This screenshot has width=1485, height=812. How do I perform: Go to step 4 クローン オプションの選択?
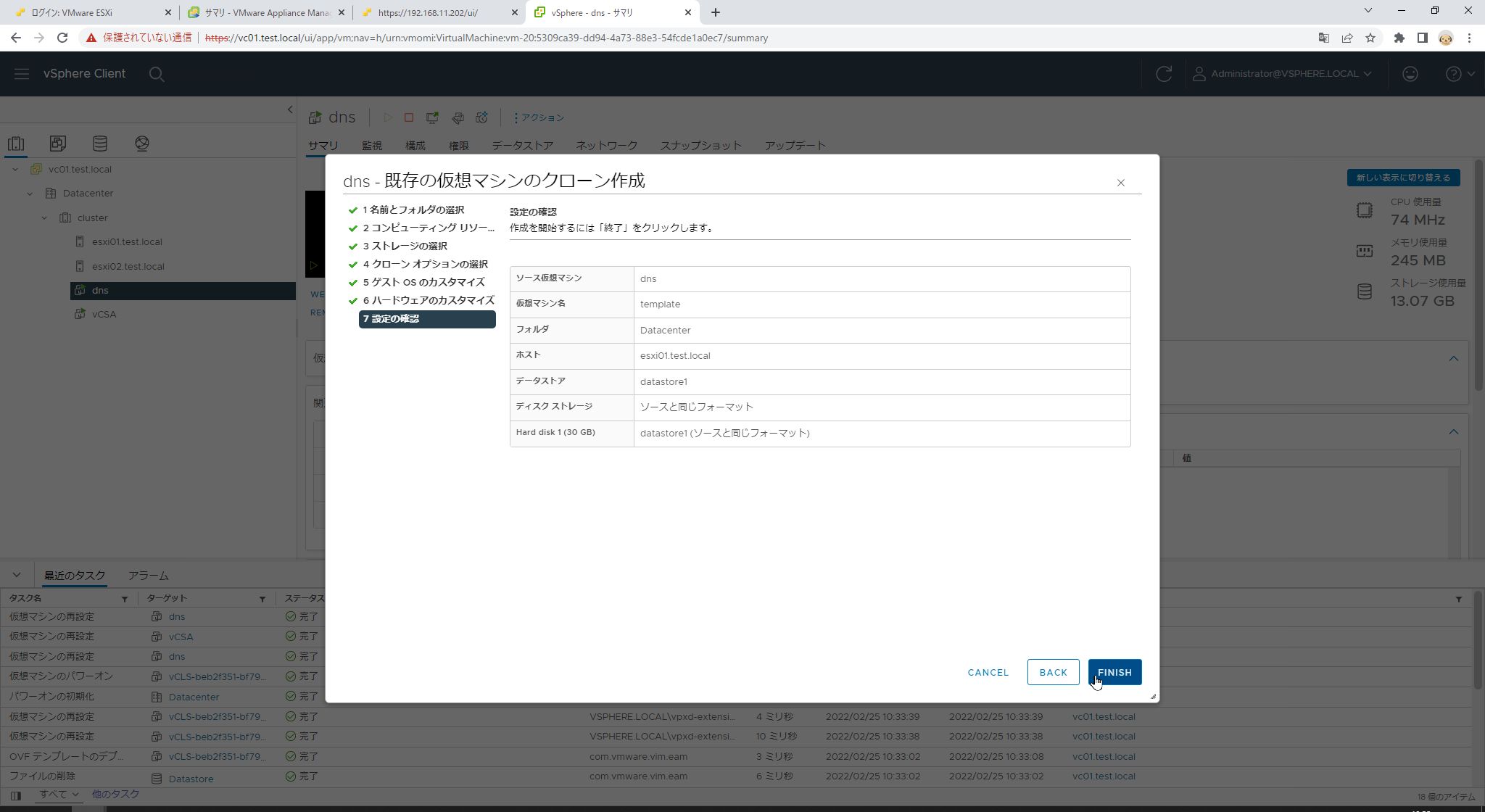[x=425, y=264]
